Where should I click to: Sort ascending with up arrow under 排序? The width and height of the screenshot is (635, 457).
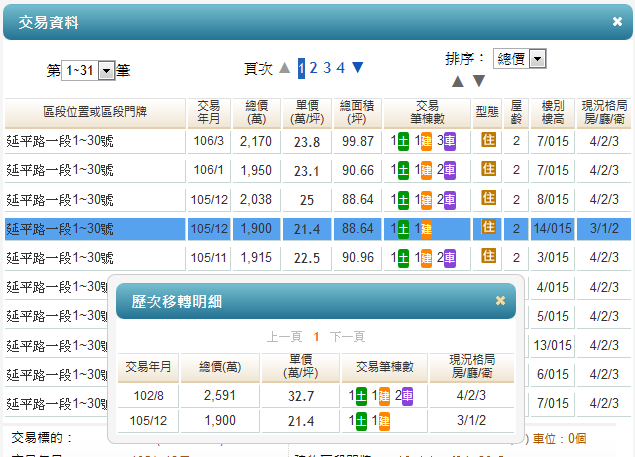click(x=458, y=81)
